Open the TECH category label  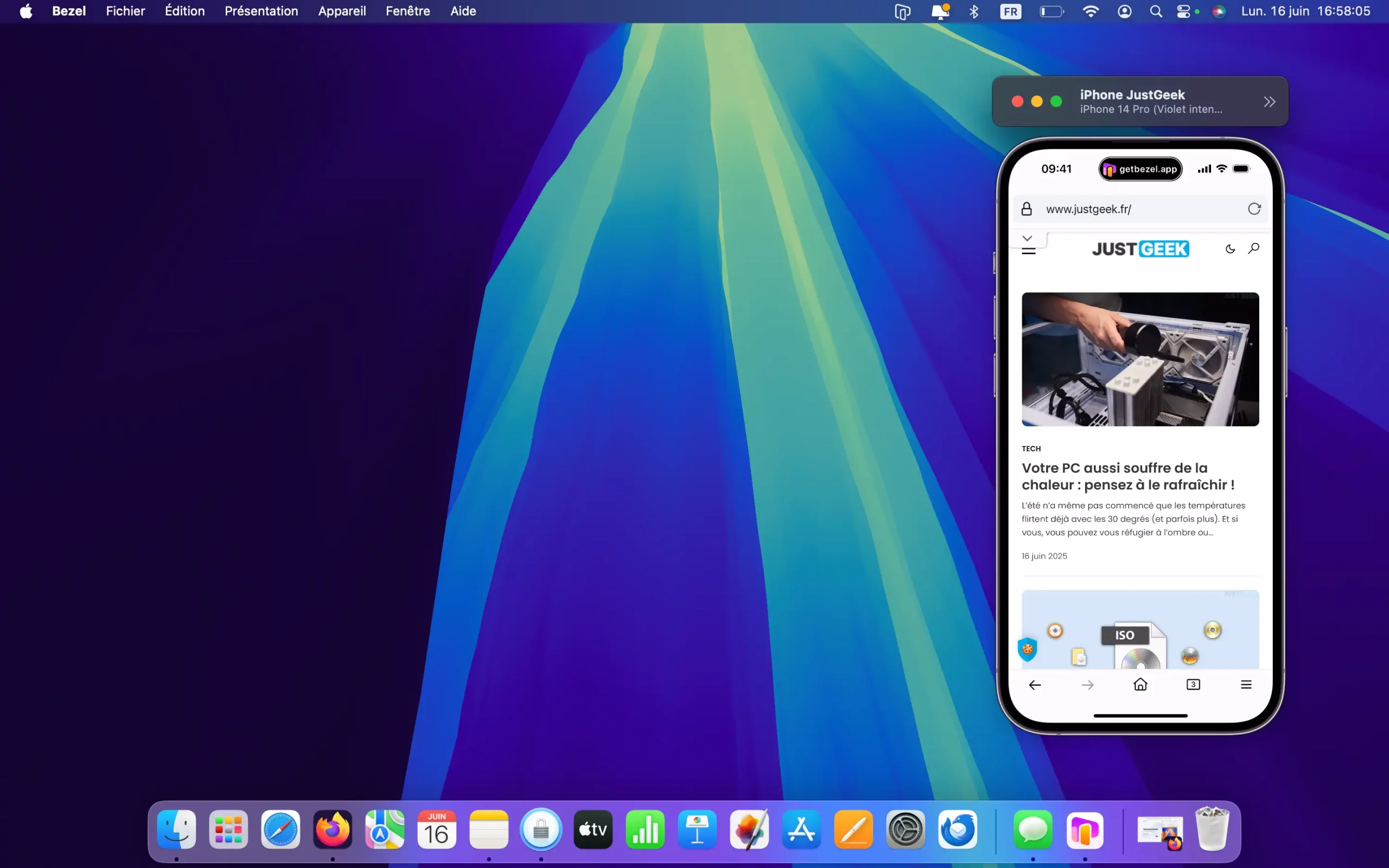(x=1031, y=448)
